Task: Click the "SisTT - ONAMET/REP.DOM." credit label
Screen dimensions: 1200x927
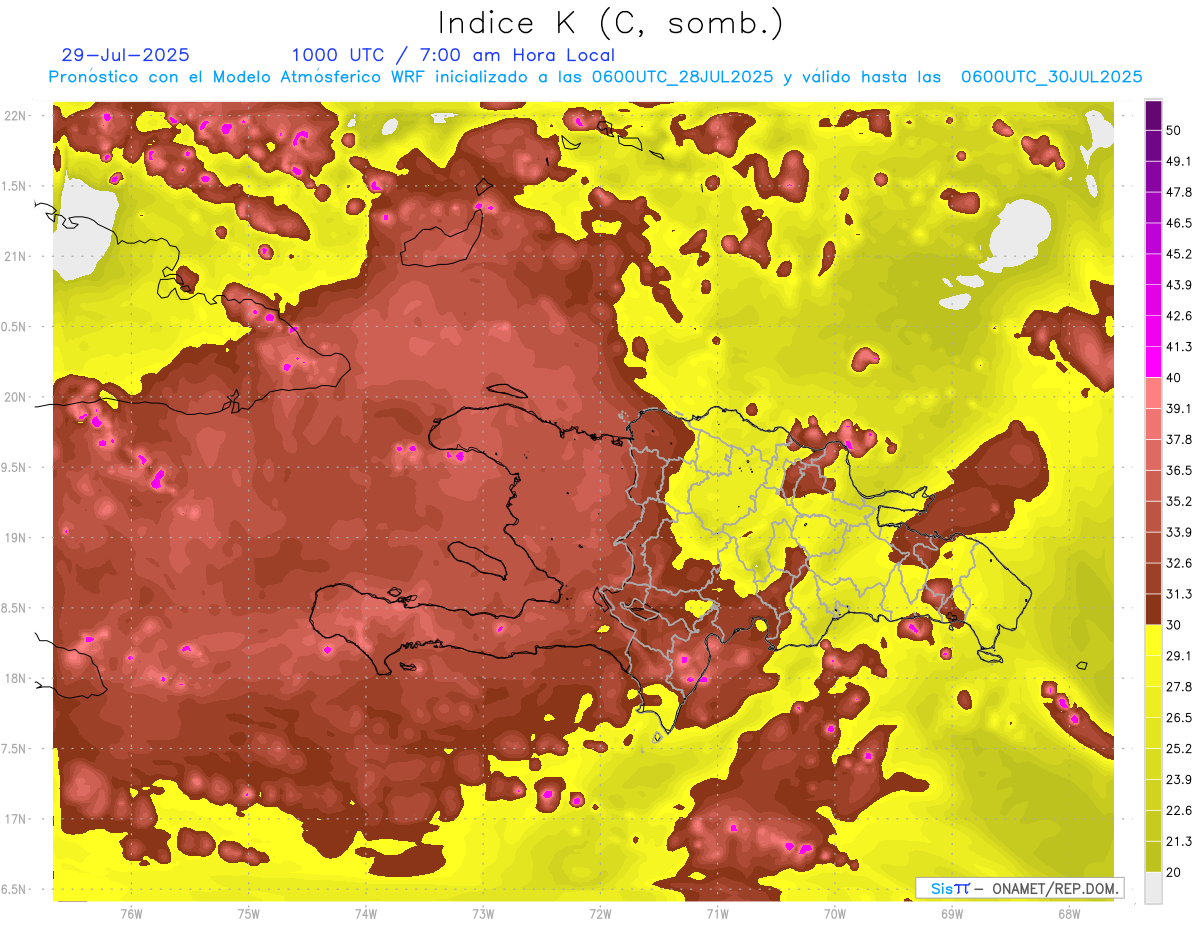Action: 1019,888
